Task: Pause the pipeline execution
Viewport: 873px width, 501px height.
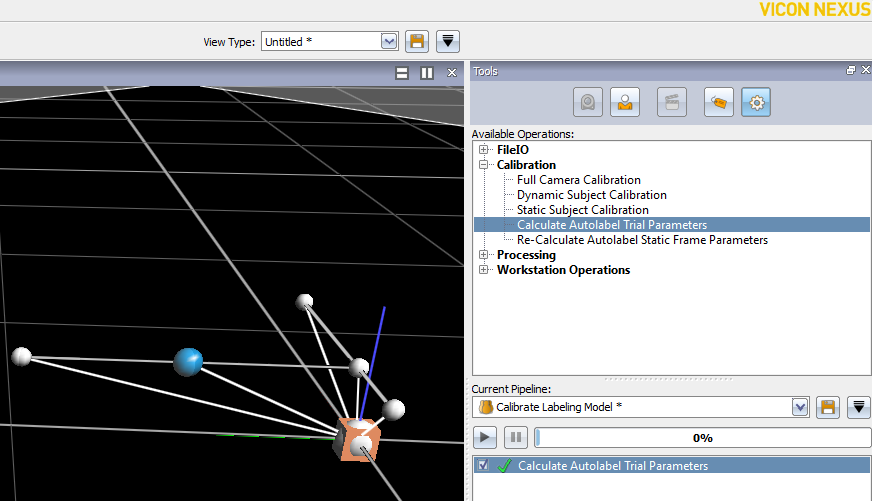Action: (x=516, y=438)
